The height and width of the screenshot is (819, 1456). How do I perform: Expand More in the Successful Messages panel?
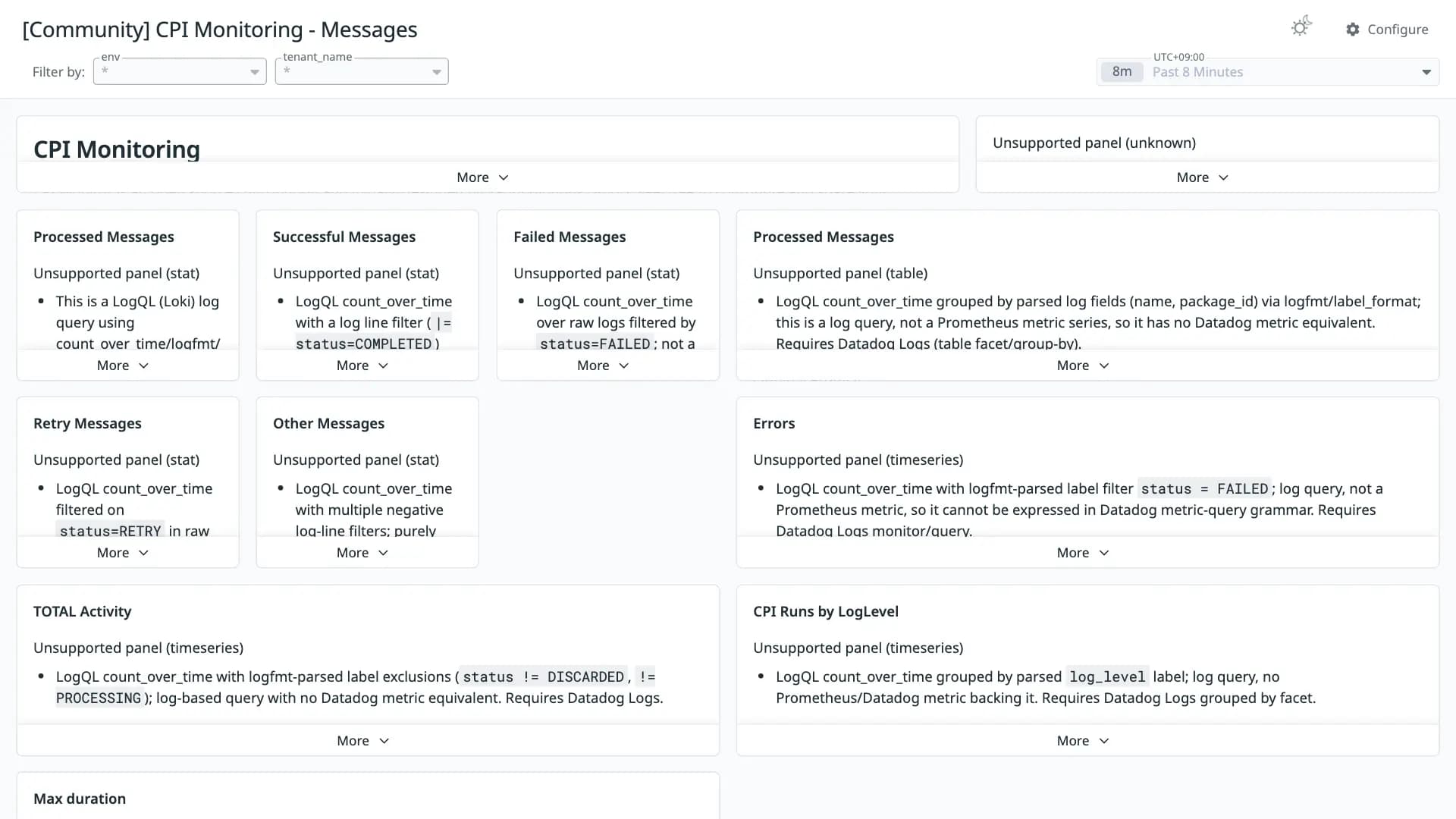click(x=362, y=366)
